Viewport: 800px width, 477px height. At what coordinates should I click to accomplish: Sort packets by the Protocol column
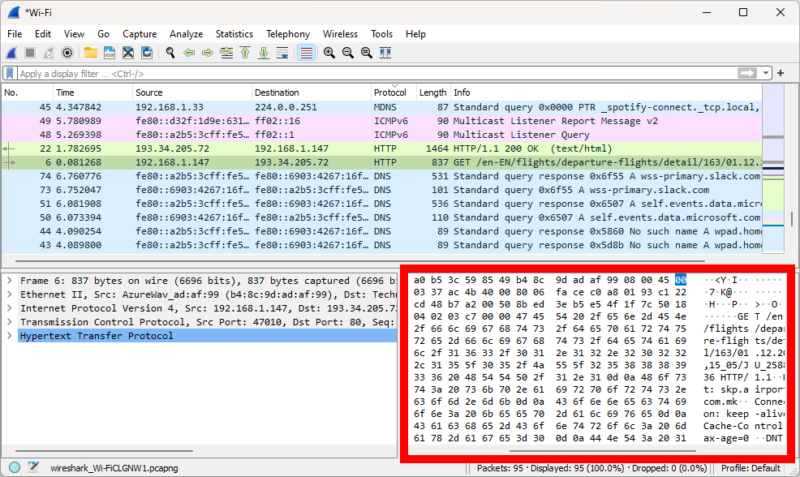pyautogui.click(x=393, y=92)
